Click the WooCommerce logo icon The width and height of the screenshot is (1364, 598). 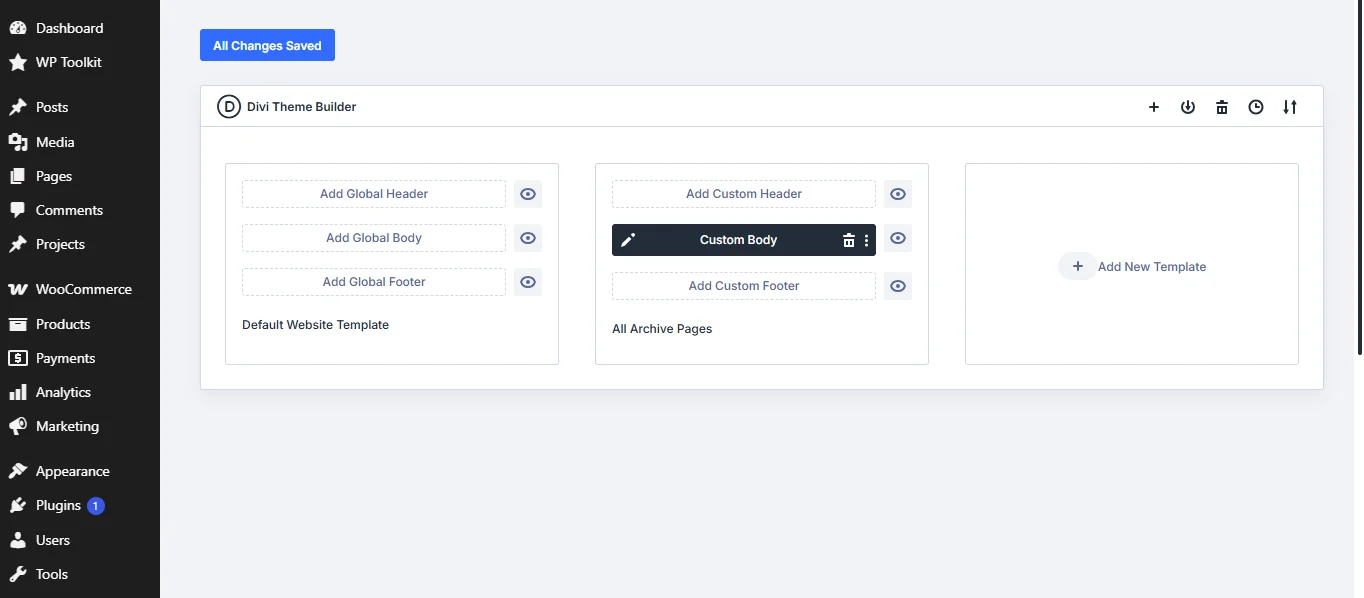click(18, 289)
